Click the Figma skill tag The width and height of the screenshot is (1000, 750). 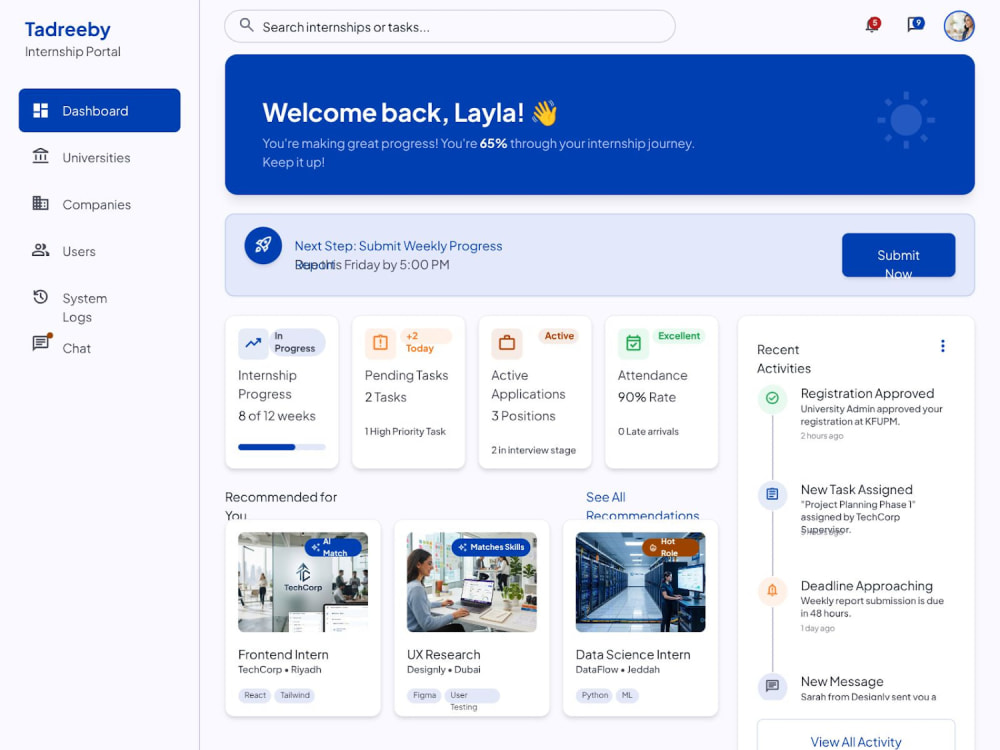pos(424,695)
